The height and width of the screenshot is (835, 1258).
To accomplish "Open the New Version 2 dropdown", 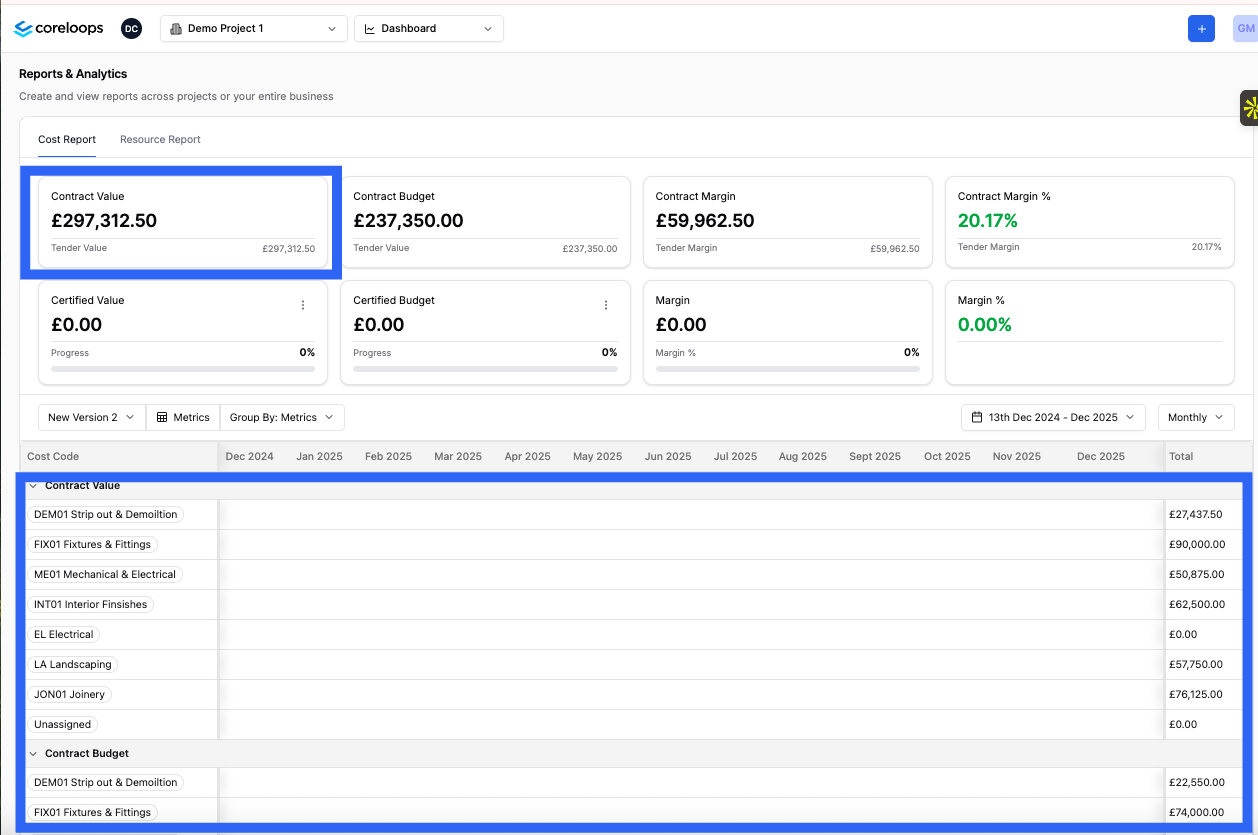I will pos(91,418).
